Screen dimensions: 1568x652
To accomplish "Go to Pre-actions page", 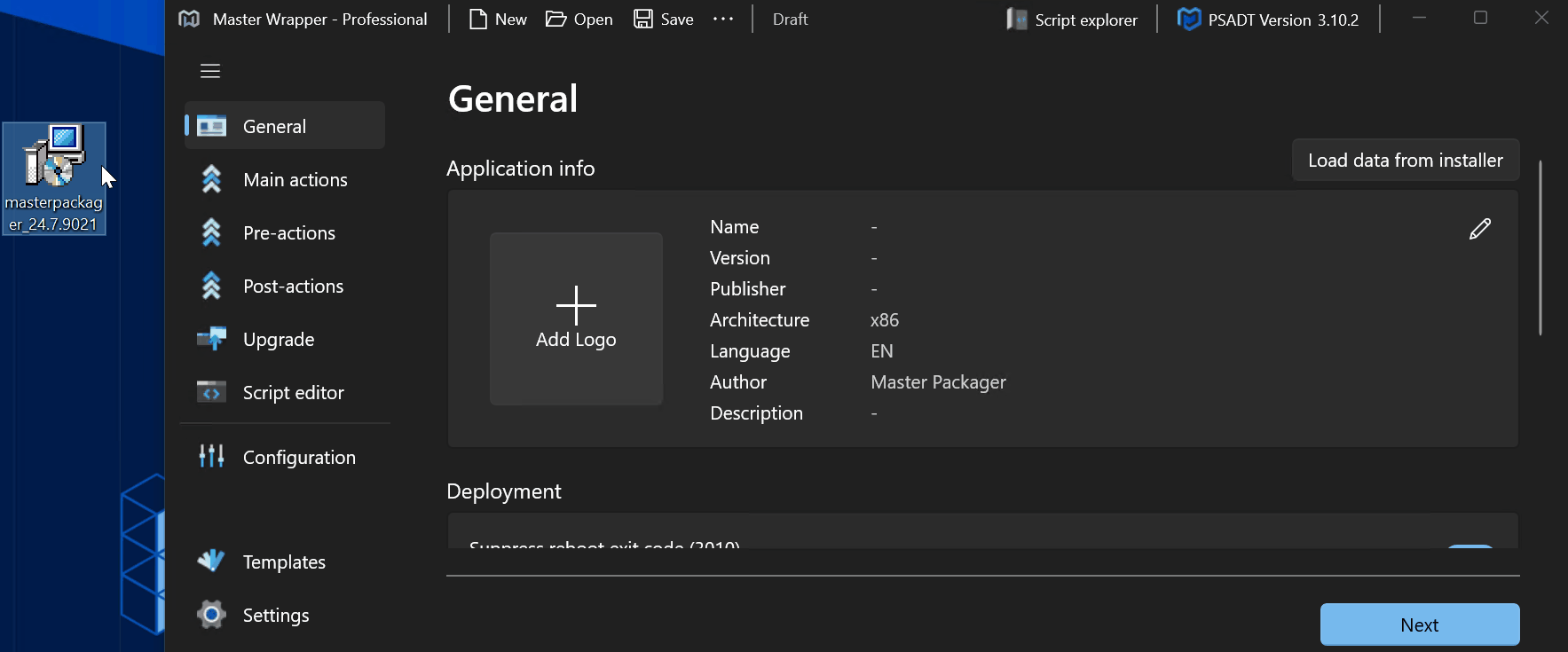I will point(285,232).
